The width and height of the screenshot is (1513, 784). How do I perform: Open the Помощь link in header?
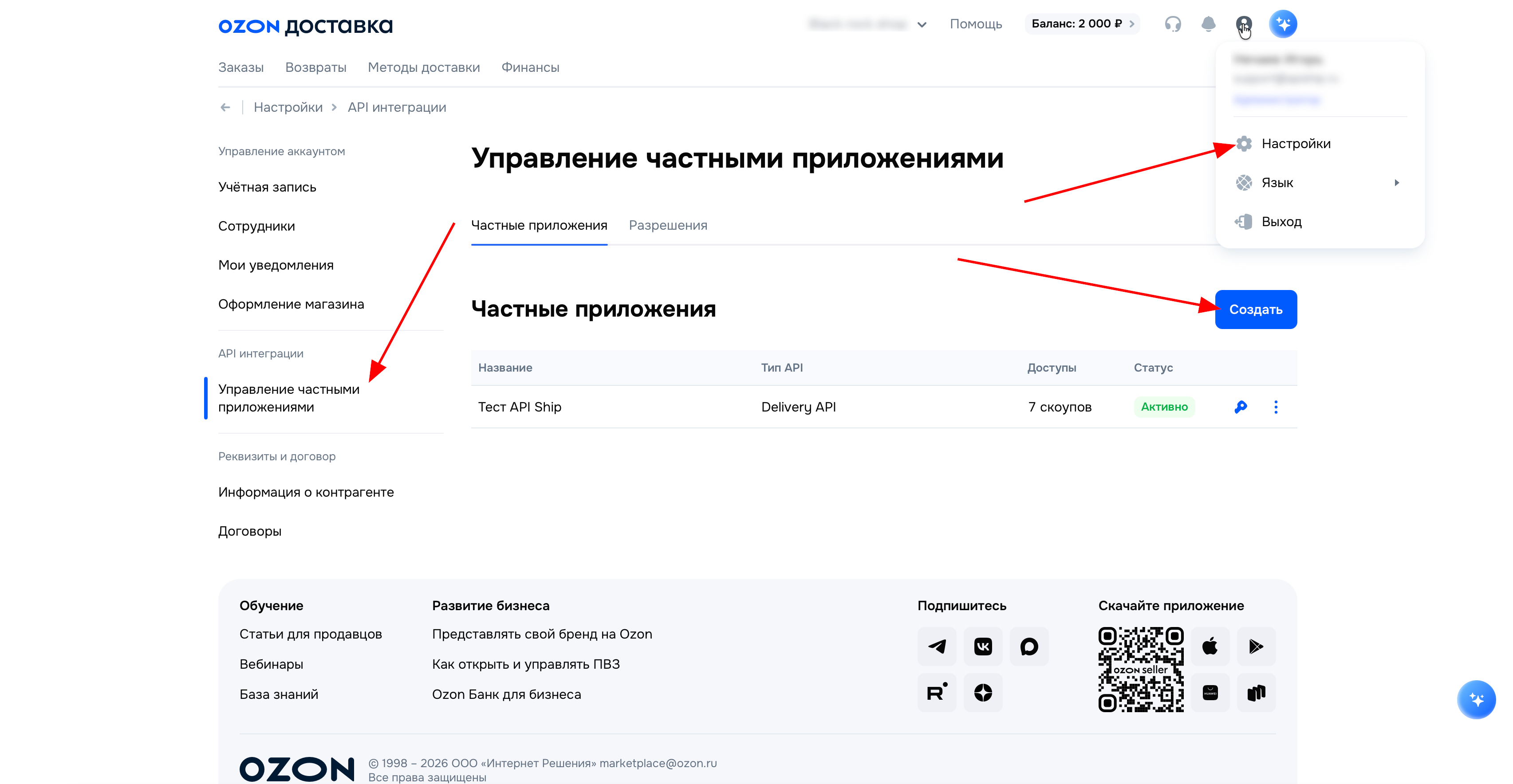click(x=976, y=24)
